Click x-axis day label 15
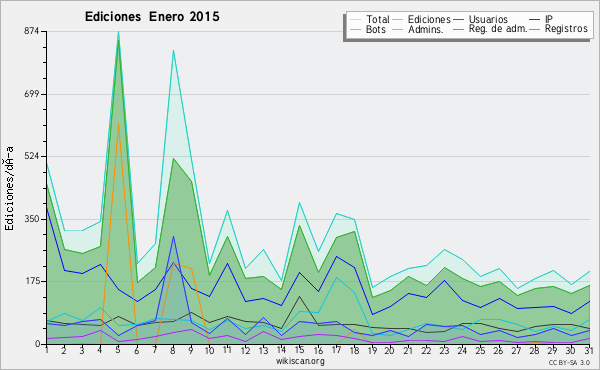 pos(300,350)
